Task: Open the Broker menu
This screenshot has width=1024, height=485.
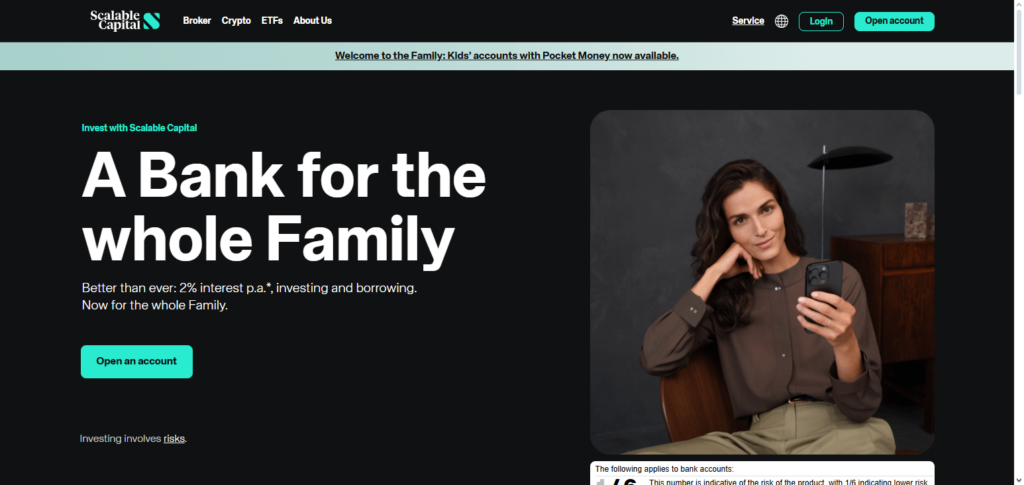Action: coord(197,20)
